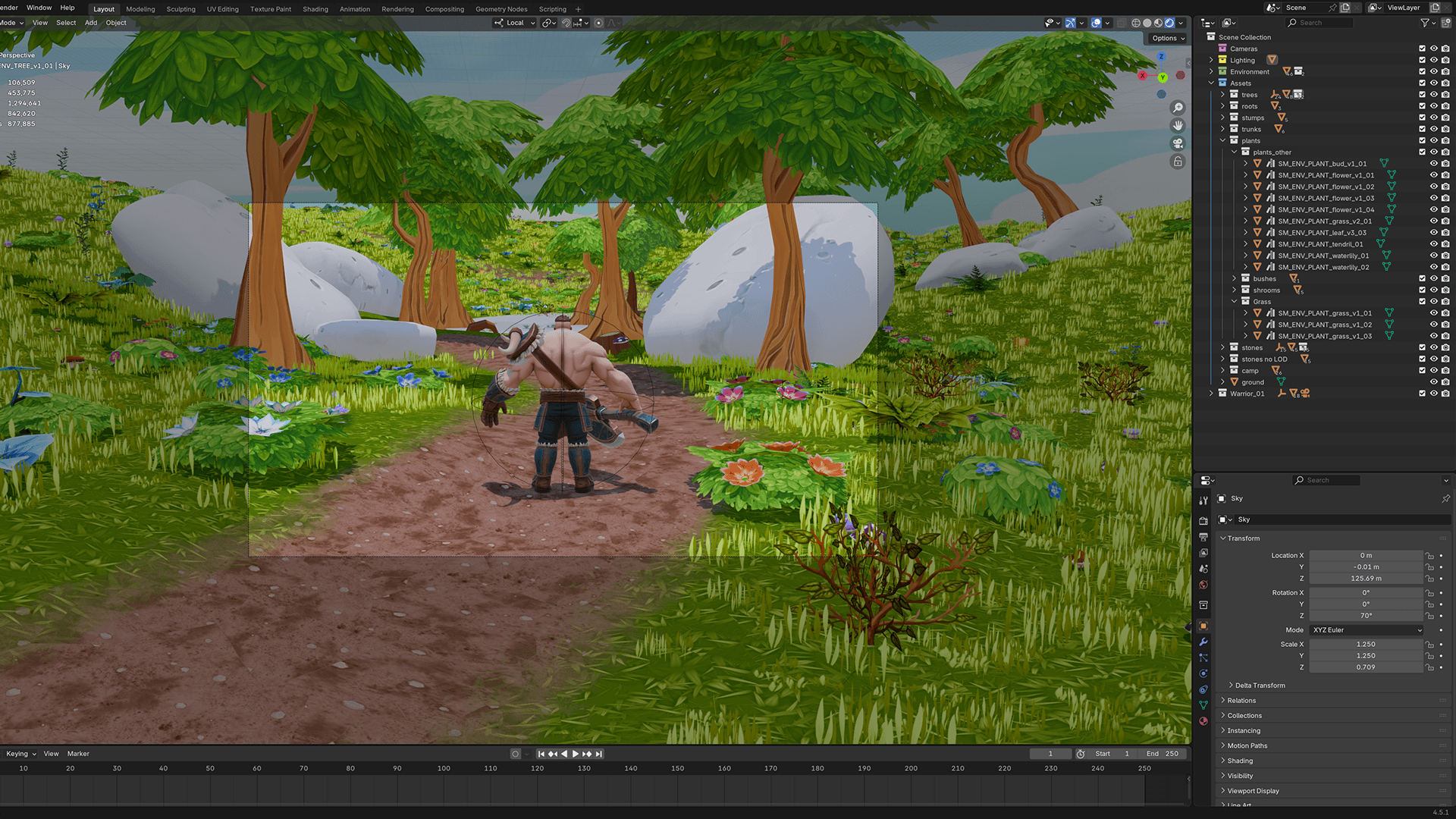Hide the Lighting collection in viewport
The image size is (1456, 819).
(1433, 60)
